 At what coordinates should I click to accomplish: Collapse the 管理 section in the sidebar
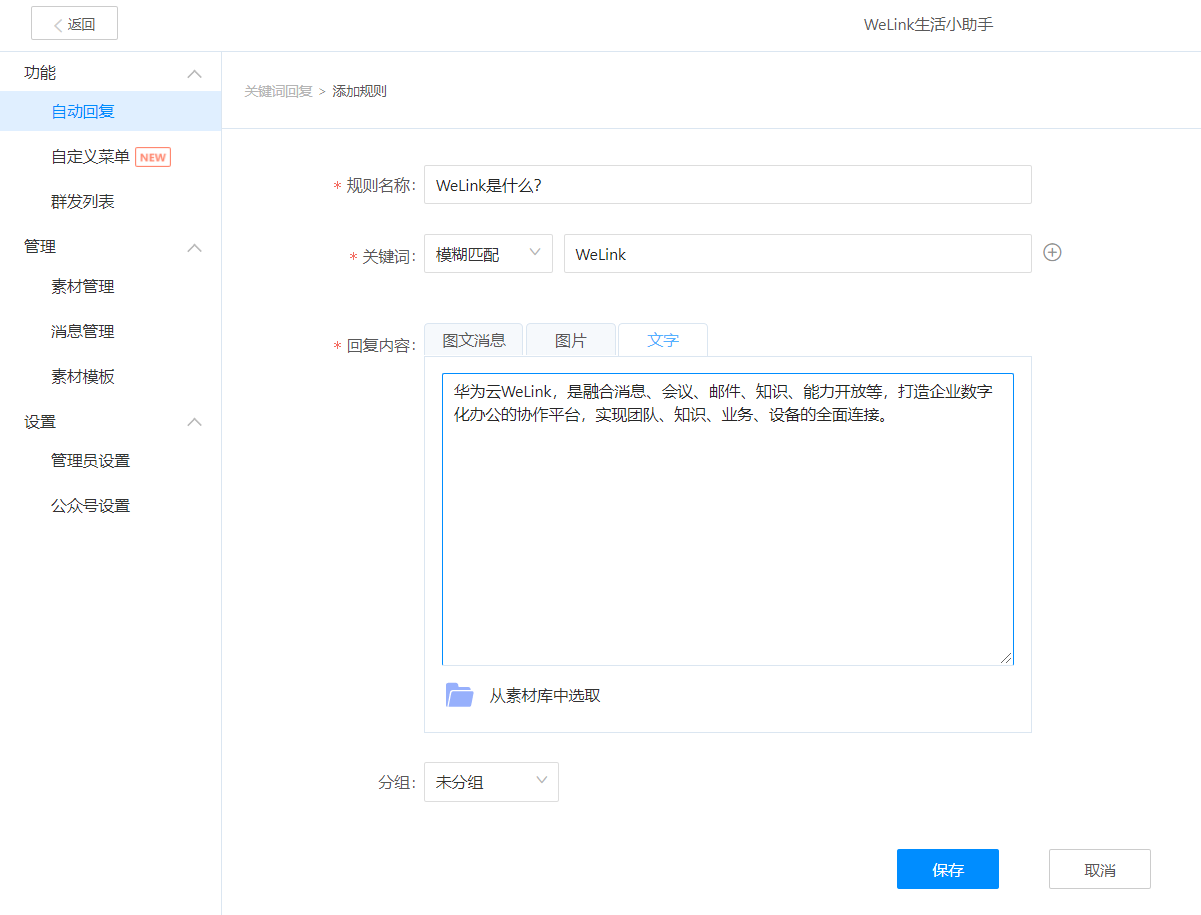click(x=196, y=247)
